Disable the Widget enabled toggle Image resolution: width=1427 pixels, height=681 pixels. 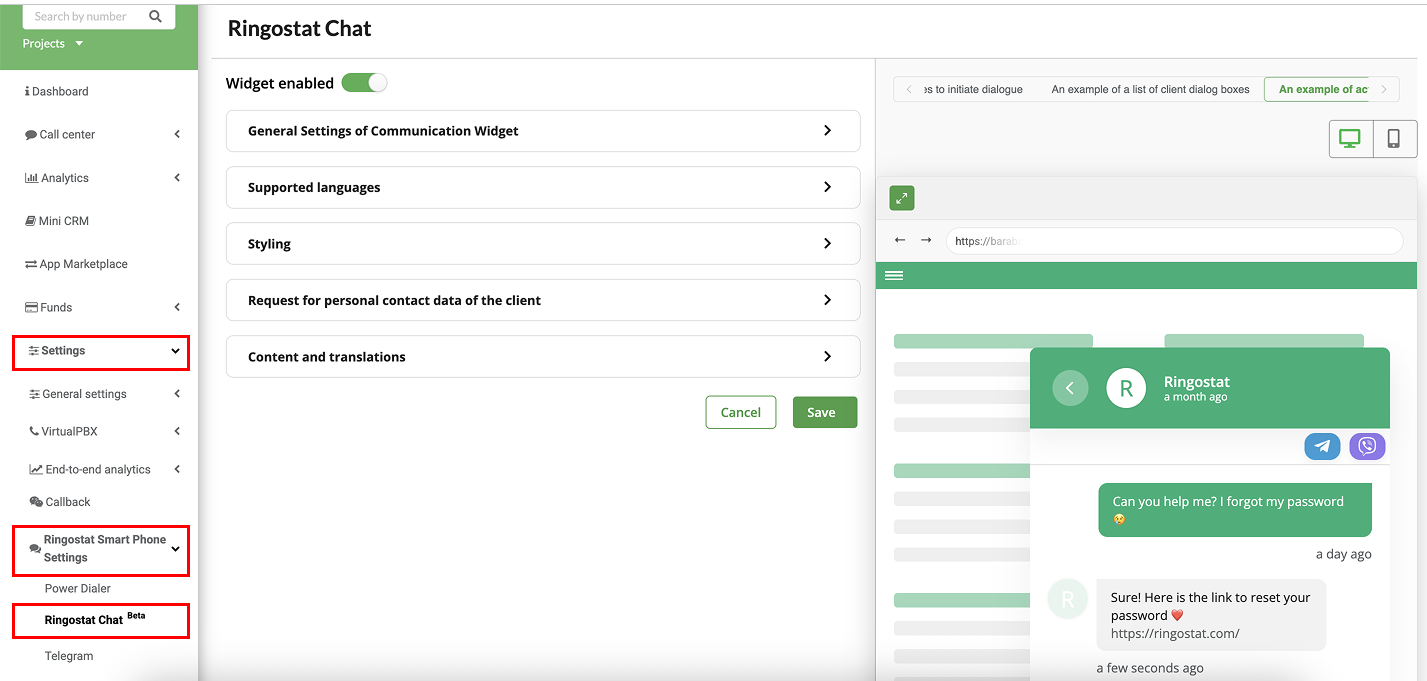(x=364, y=83)
